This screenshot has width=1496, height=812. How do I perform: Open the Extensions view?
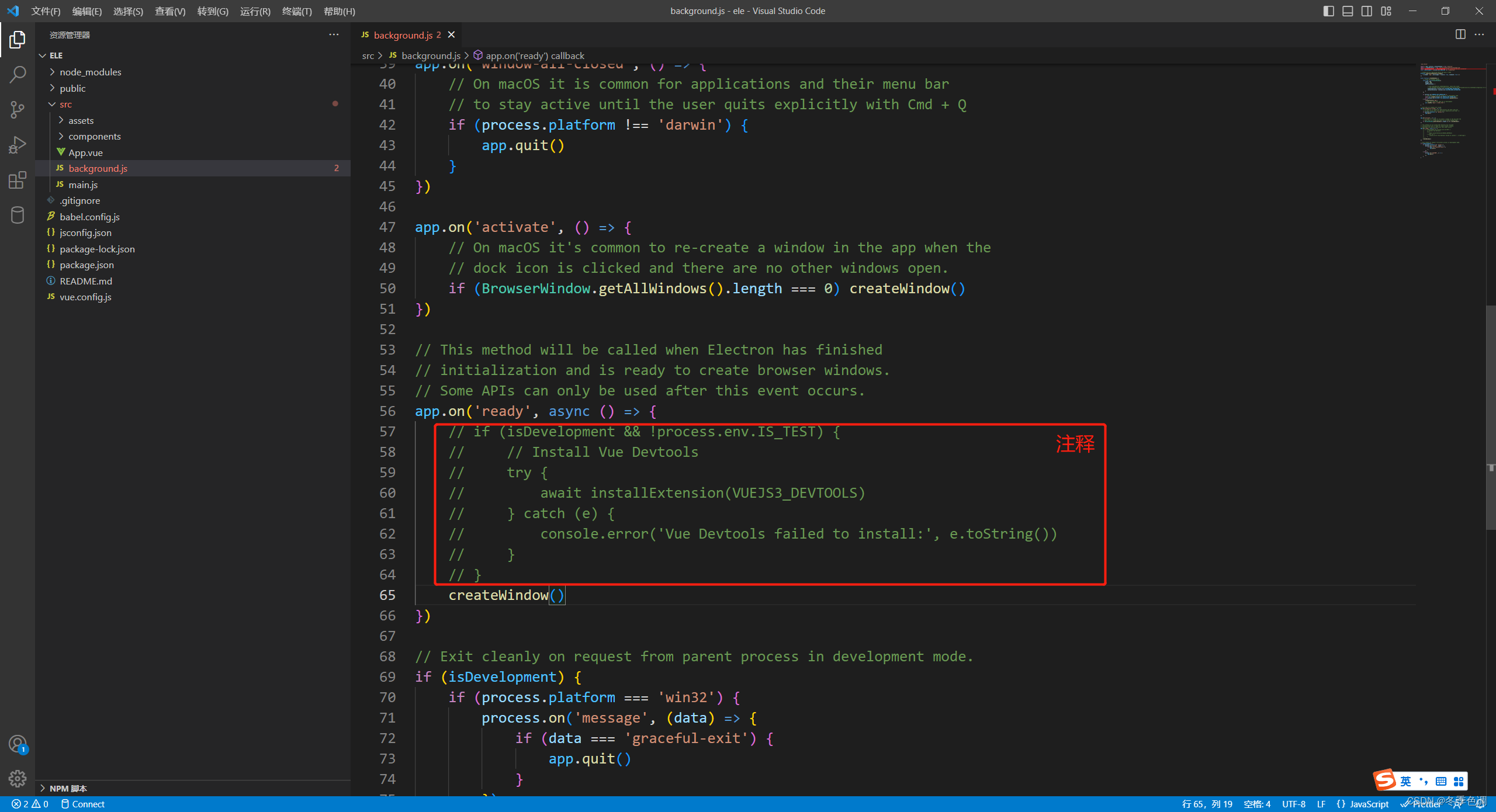coord(17,180)
